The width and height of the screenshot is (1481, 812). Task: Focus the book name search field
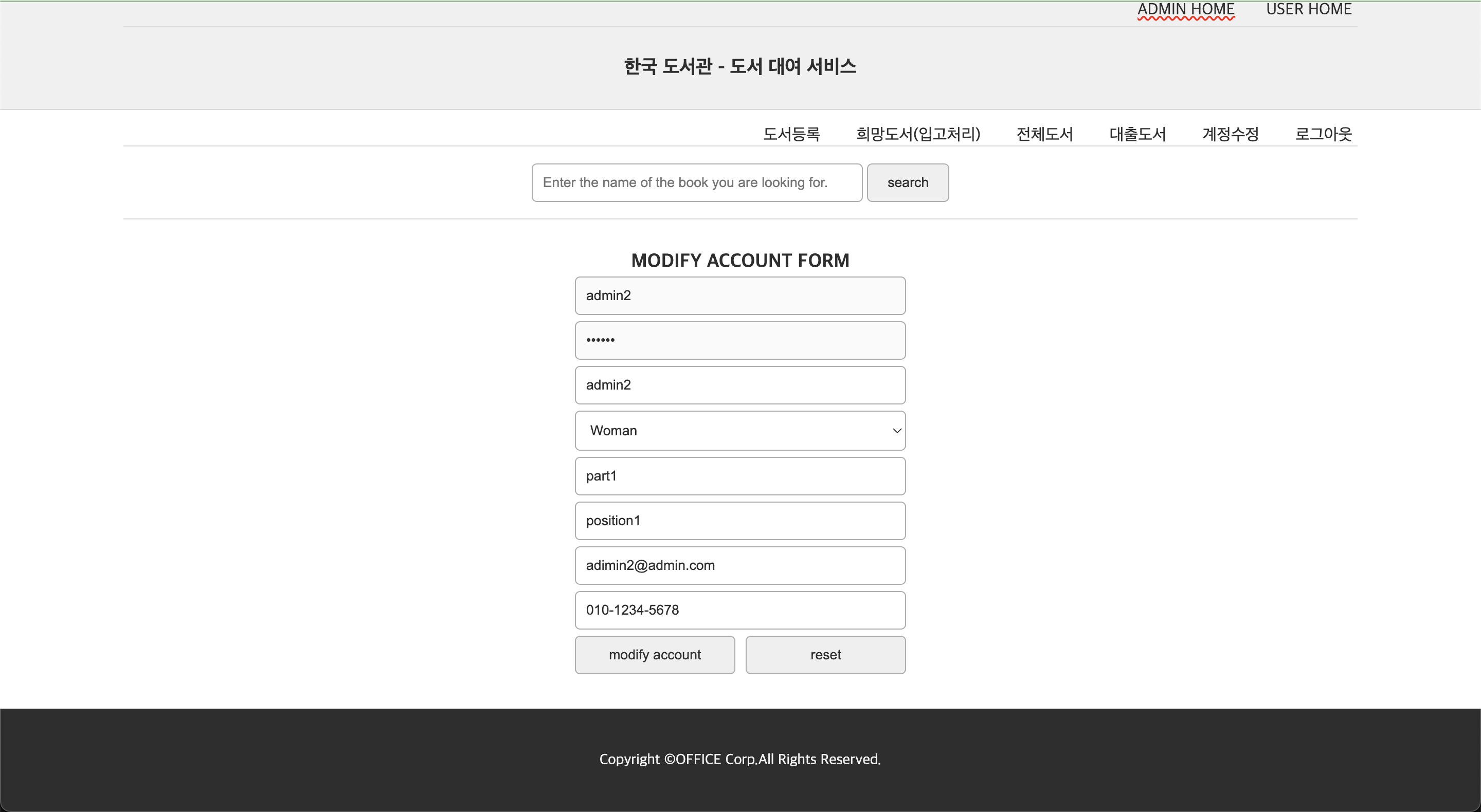[697, 183]
